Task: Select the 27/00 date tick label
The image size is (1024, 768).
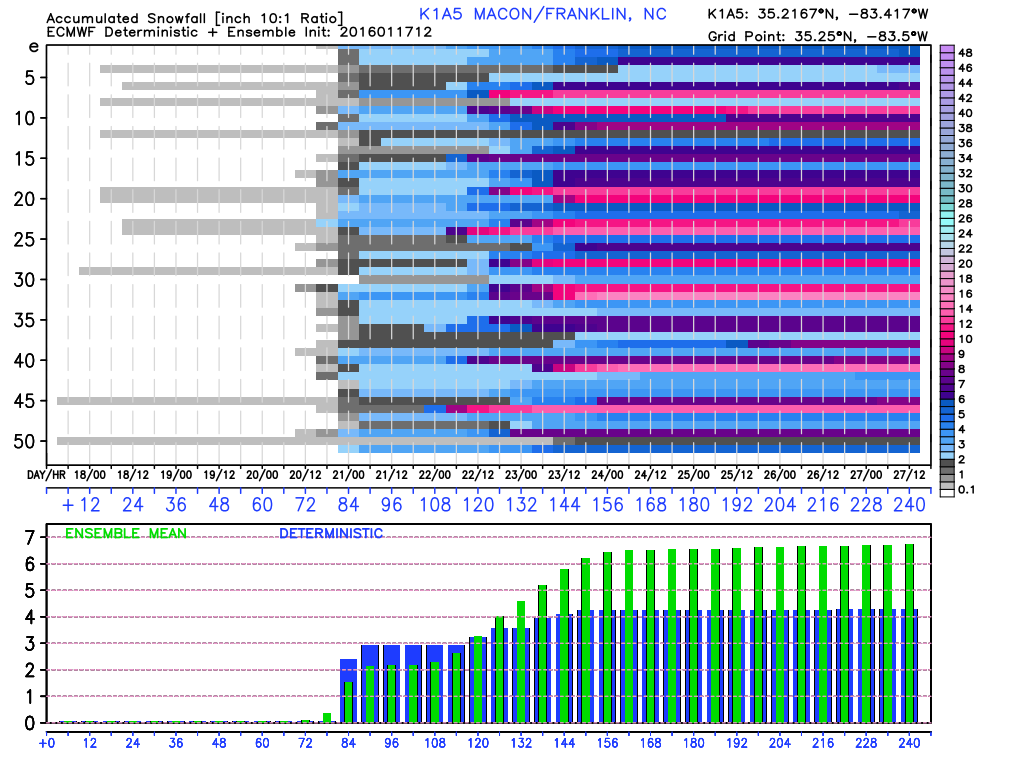Action: coord(865,475)
